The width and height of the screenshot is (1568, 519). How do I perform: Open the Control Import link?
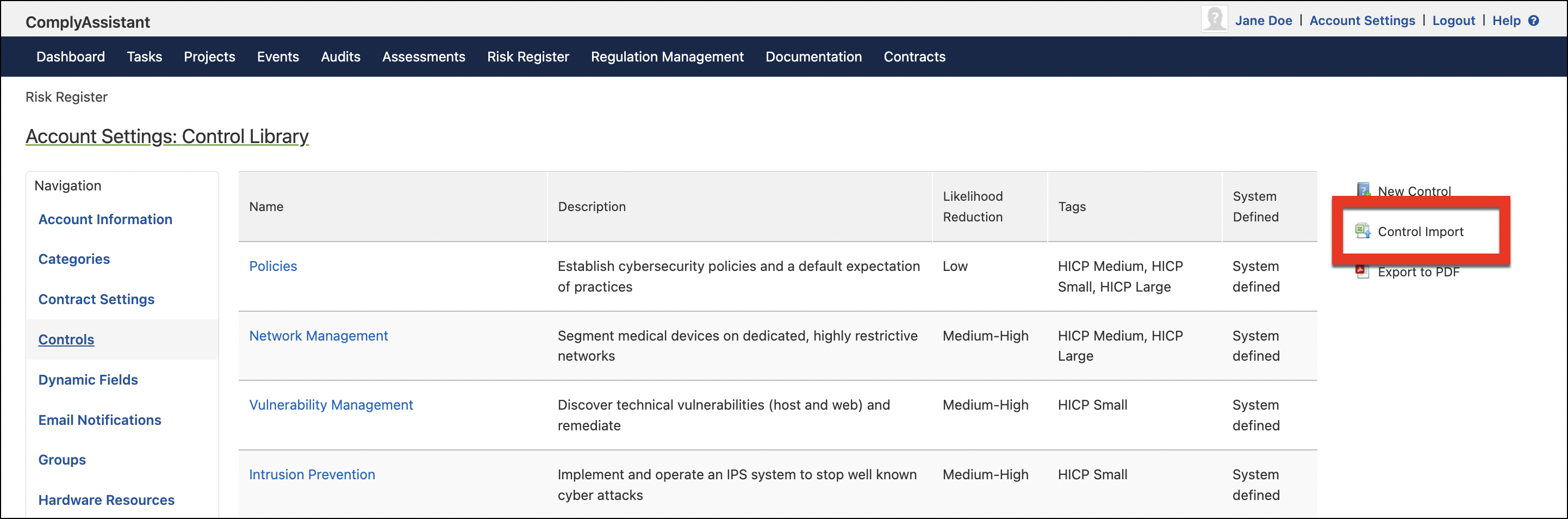click(x=1420, y=231)
